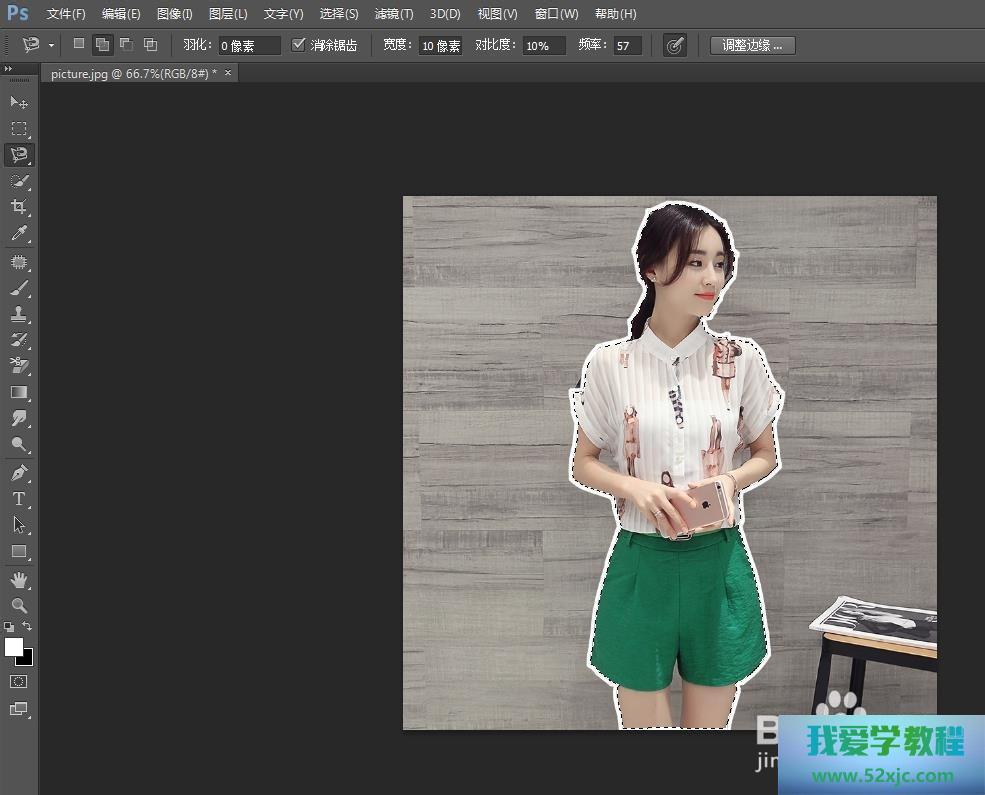Select the Gradient tool
The height and width of the screenshot is (795, 985).
19,392
